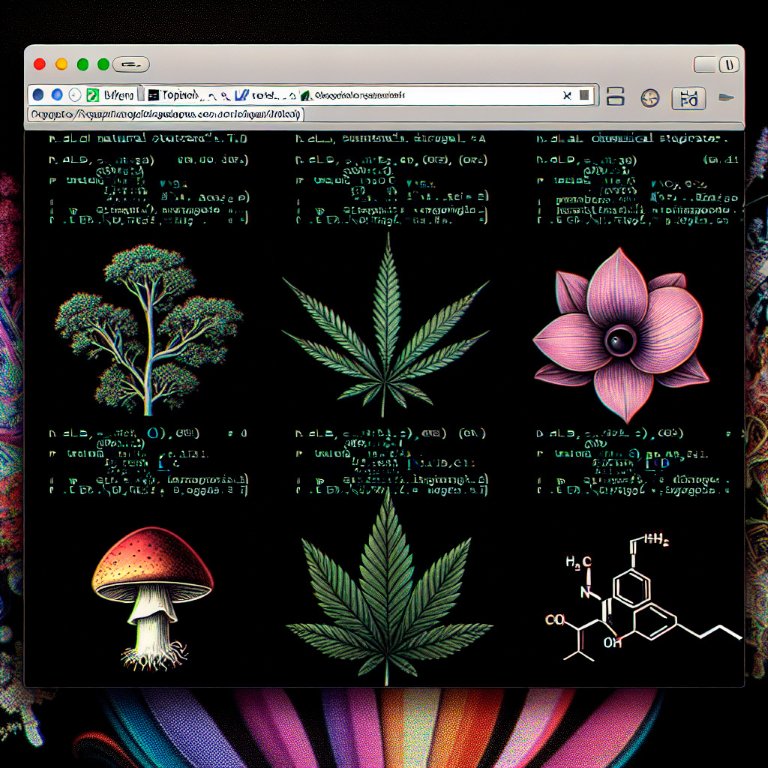Screen dimensions: 768x768
Task: Click the boxed bookmarks button in toolbar
Action: 687,97
